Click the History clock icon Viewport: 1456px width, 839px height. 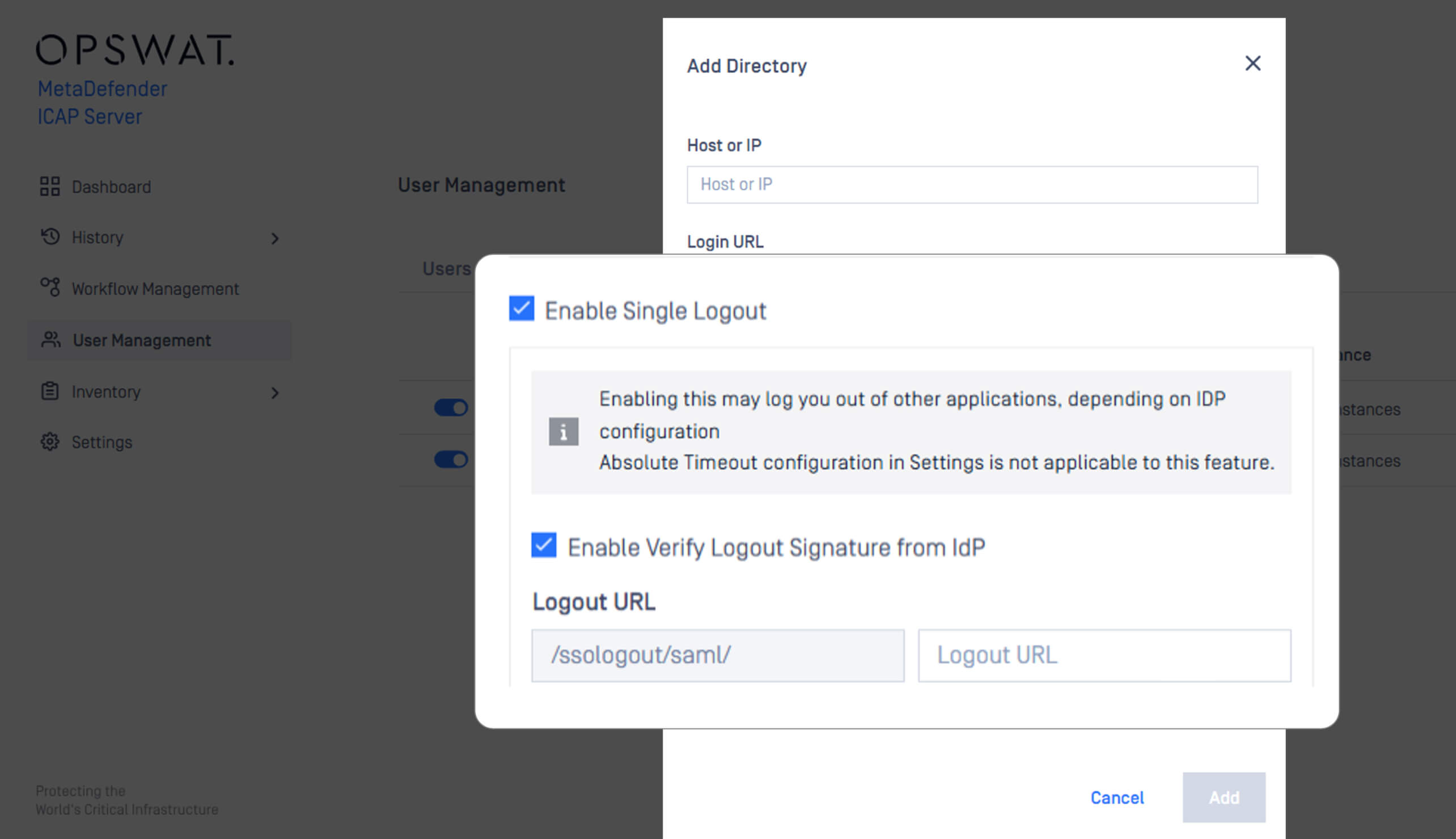click(50, 237)
